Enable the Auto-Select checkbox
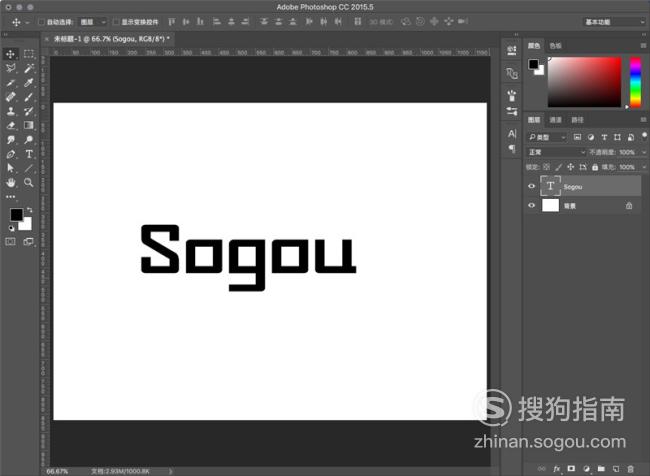This screenshot has width=650, height=476. point(41,22)
